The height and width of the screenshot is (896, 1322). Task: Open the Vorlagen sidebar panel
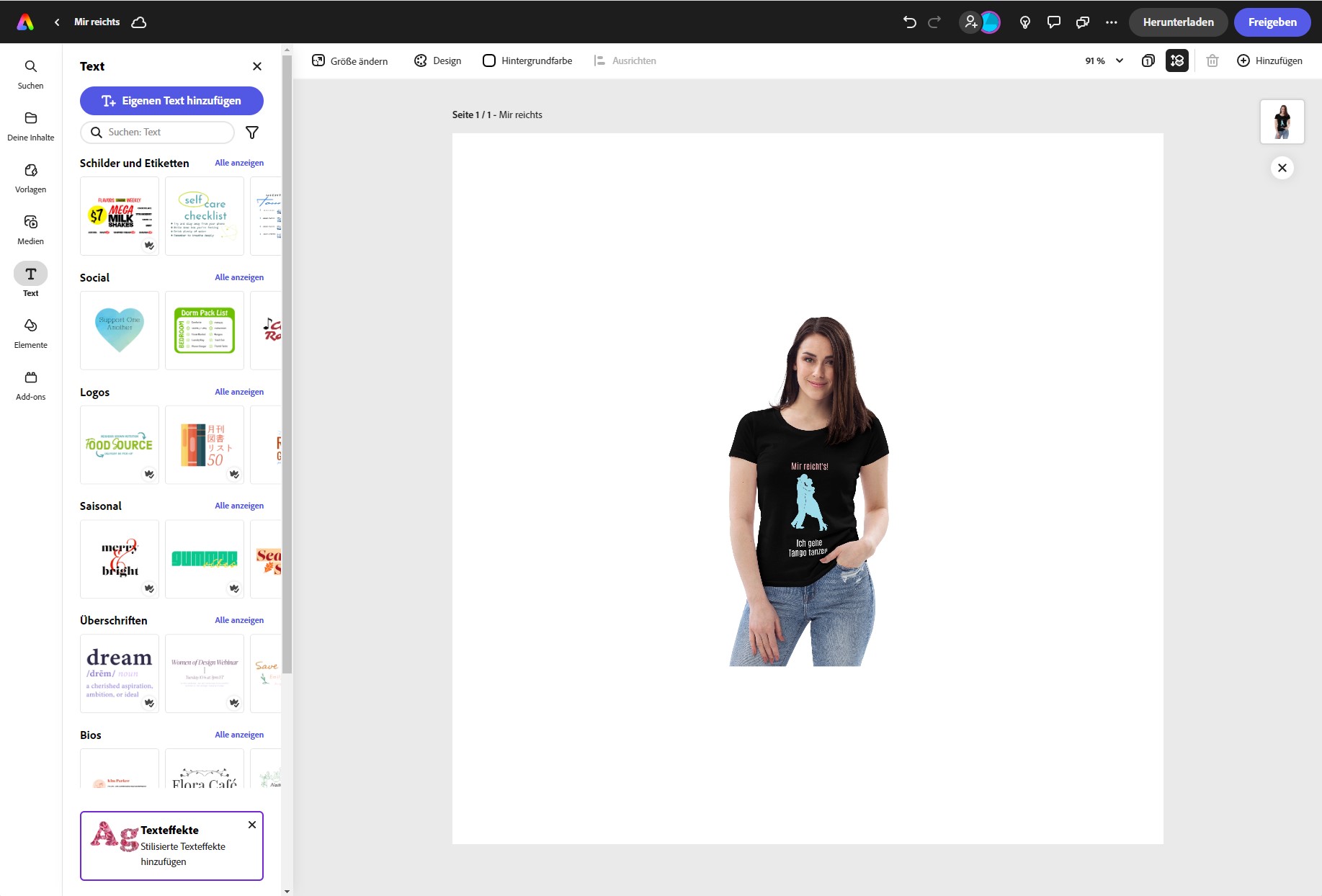click(31, 179)
